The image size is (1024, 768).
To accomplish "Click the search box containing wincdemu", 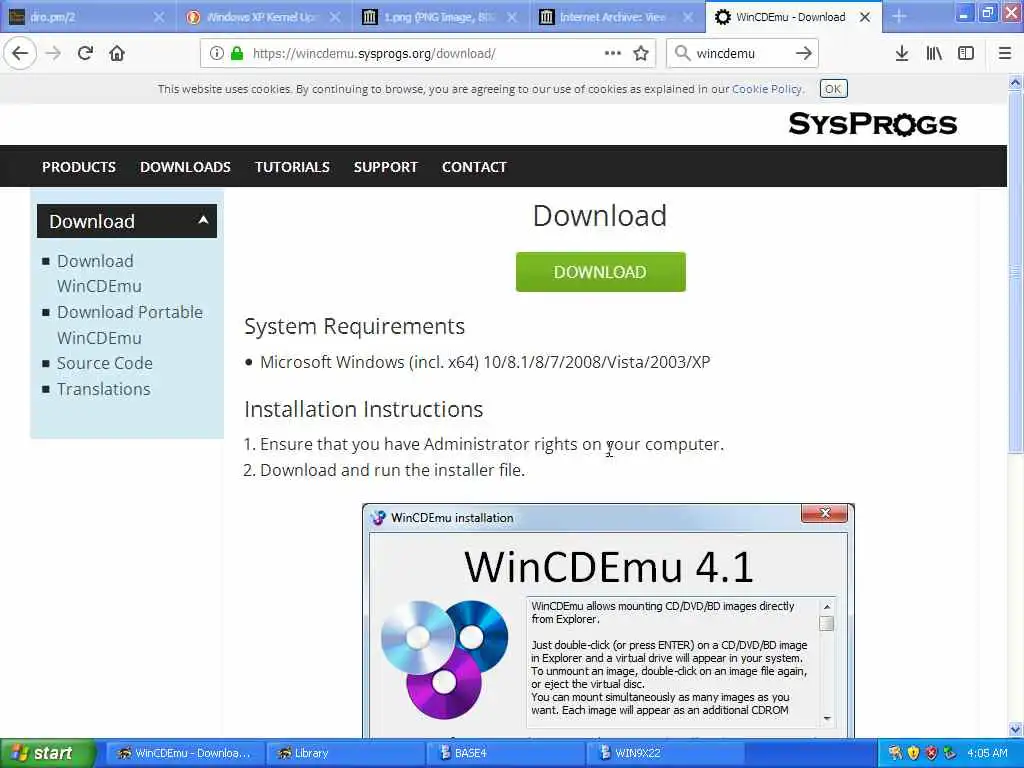I will click(742, 54).
